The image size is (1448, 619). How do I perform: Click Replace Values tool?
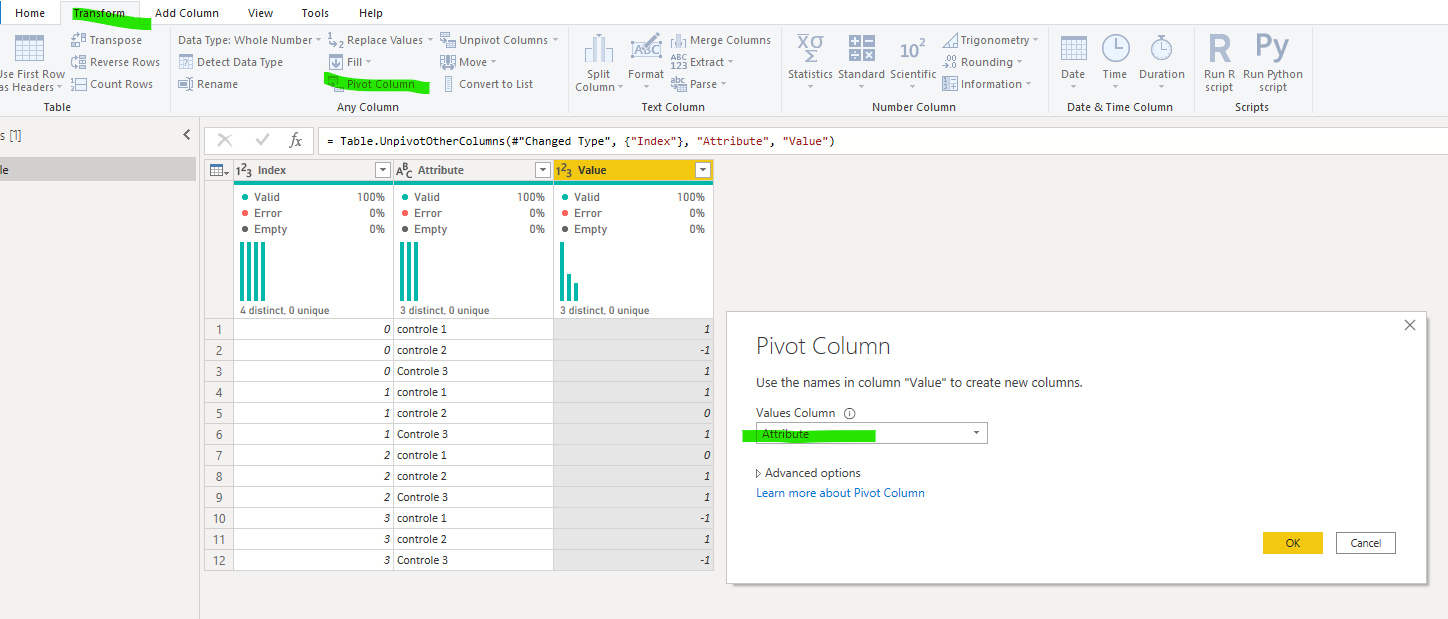tap(380, 40)
